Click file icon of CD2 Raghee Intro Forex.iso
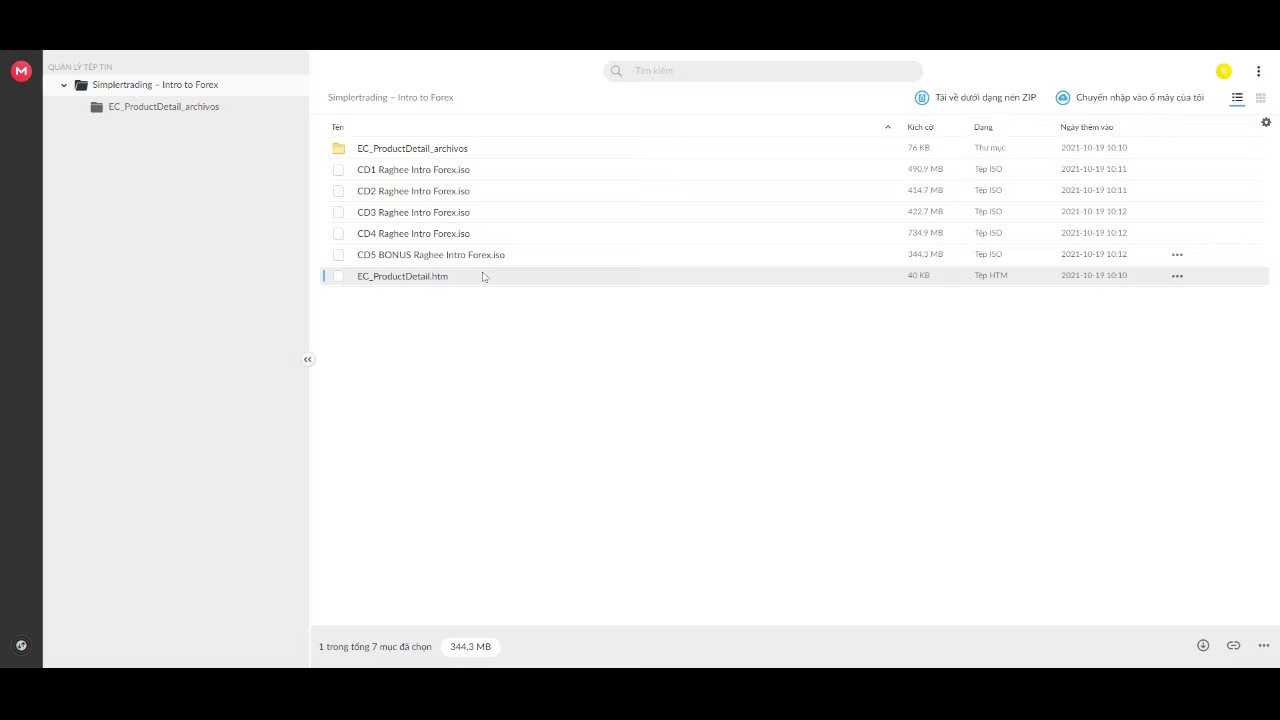This screenshot has width=1280, height=720. click(x=338, y=191)
